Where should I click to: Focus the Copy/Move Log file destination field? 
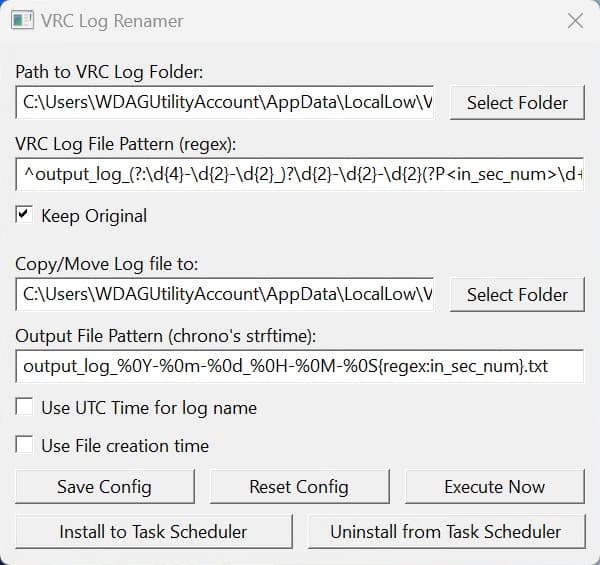coord(225,294)
